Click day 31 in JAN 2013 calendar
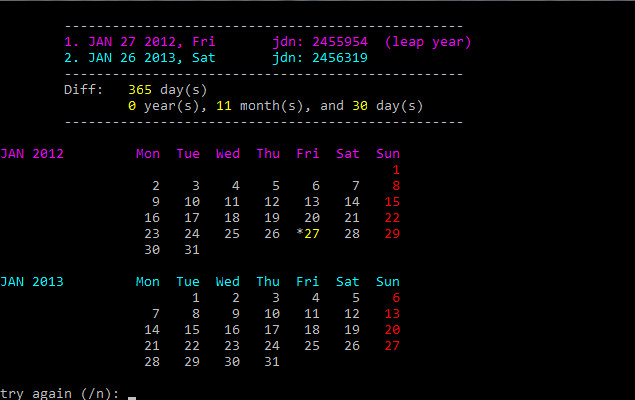The height and width of the screenshot is (400, 635). coord(272,362)
